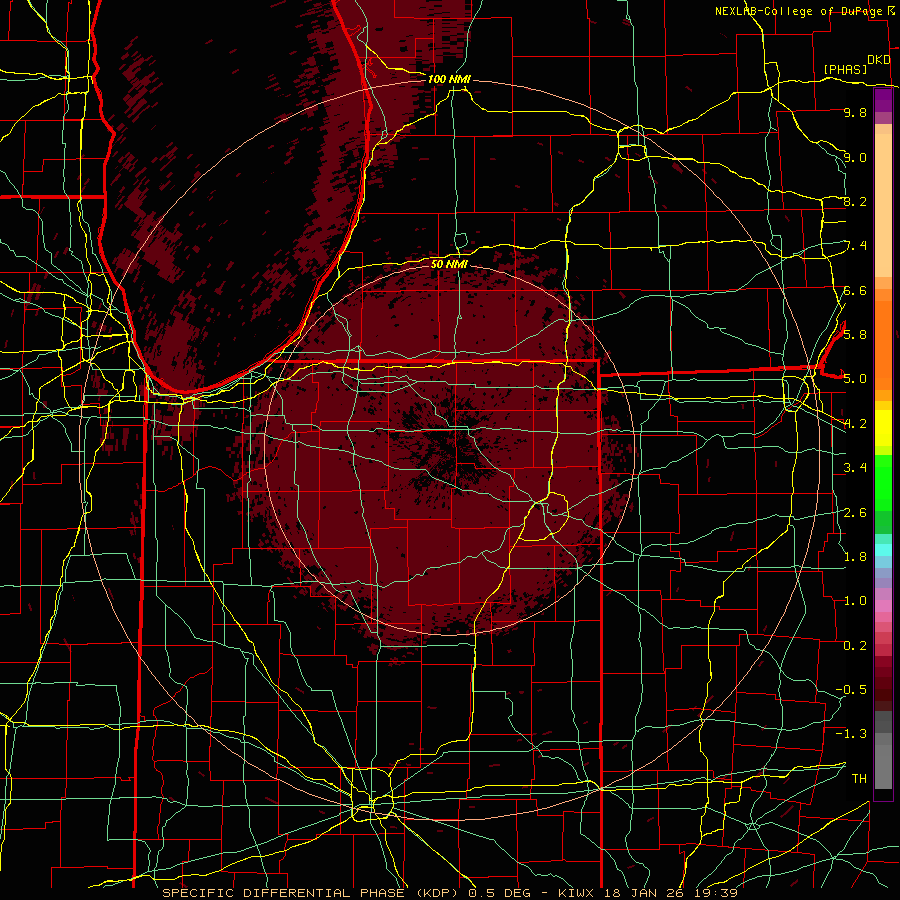Image resolution: width=900 pixels, height=900 pixels.
Task: Click the 9.8 scale value
Action: tap(855, 112)
